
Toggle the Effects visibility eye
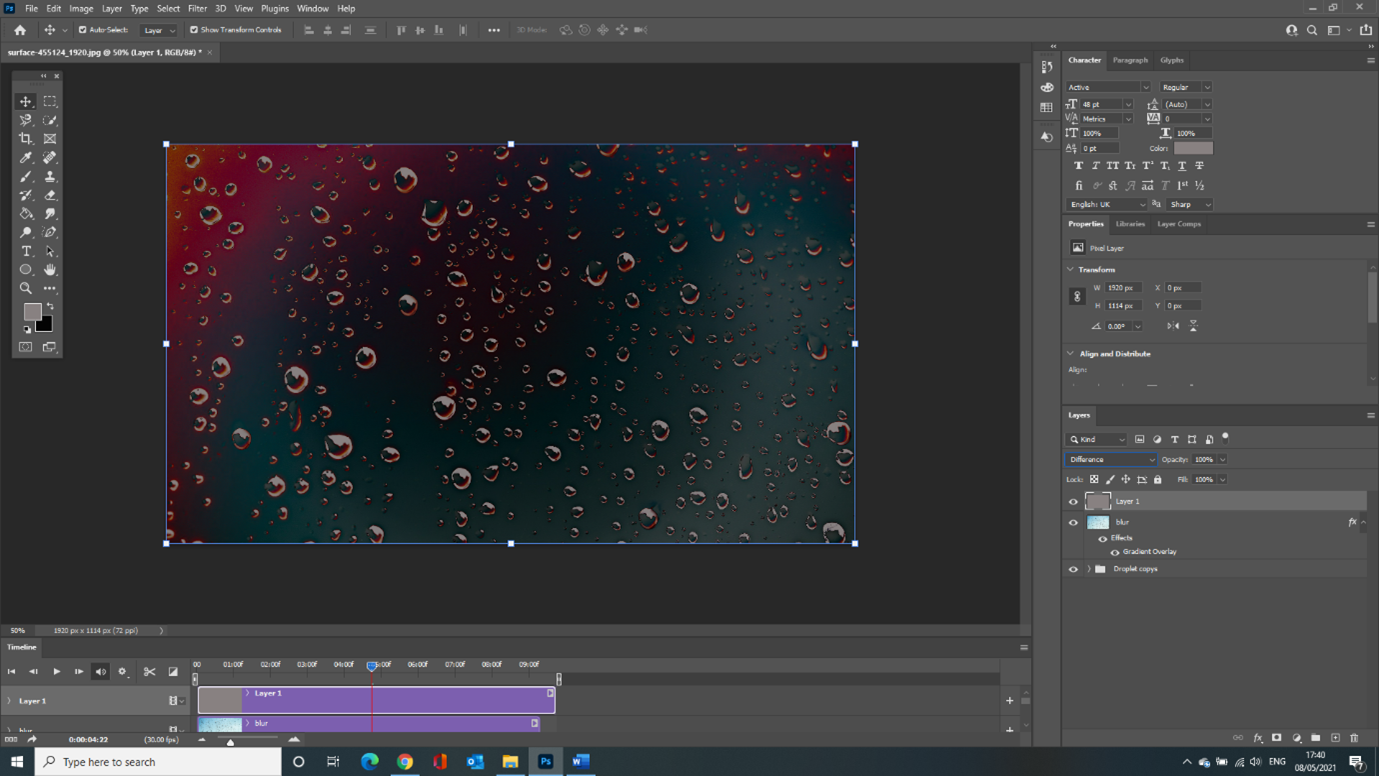1103,538
